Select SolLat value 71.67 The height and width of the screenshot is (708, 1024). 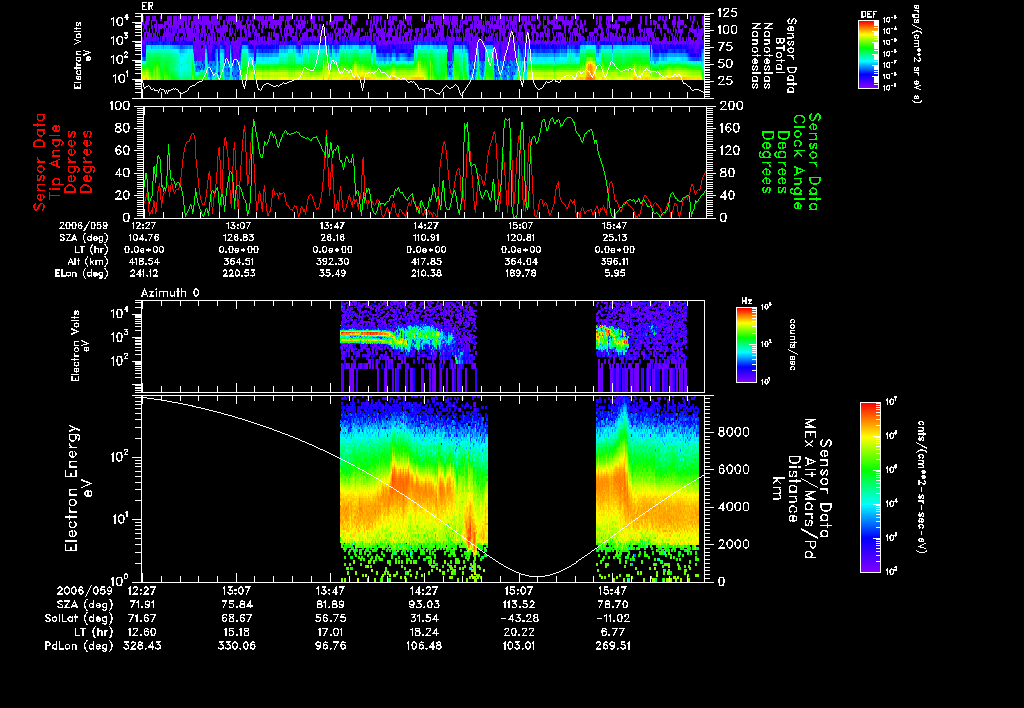[x=142, y=619]
